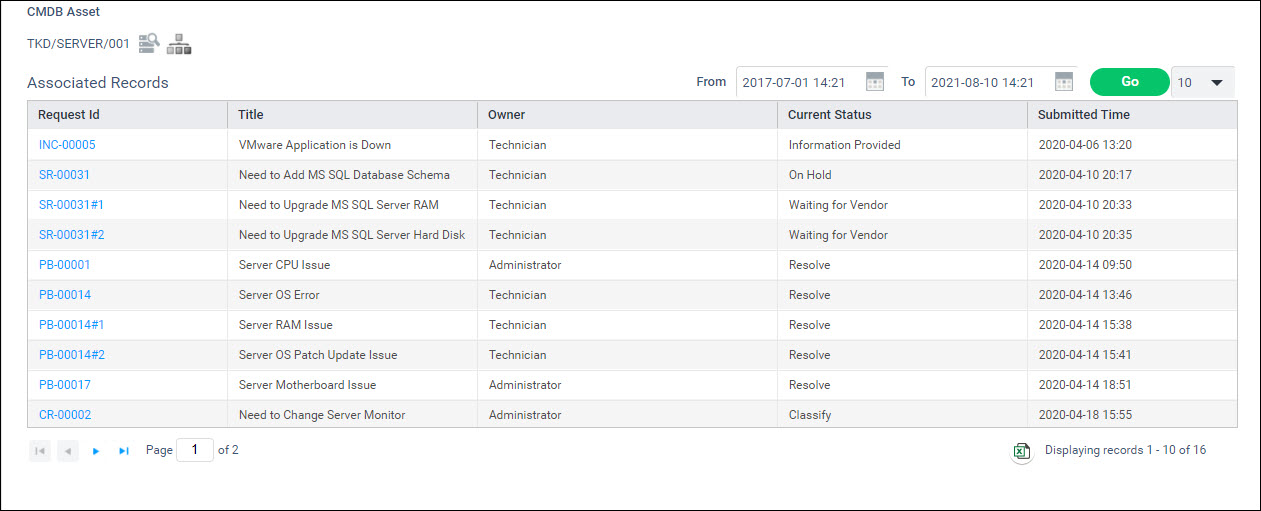Screen dimensions: 1261x511
Task: Export records using the Excel icon
Action: point(1021,451)
